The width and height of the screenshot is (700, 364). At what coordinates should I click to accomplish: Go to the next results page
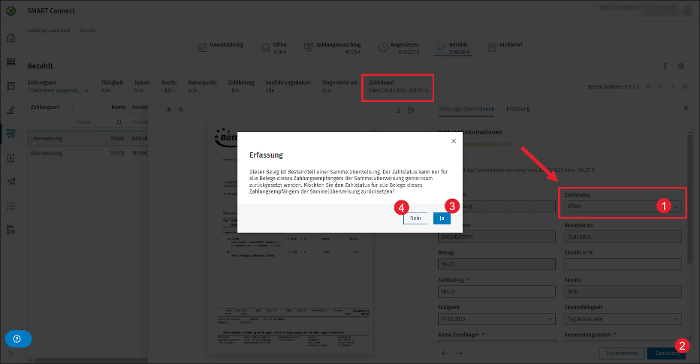(672, 87)
